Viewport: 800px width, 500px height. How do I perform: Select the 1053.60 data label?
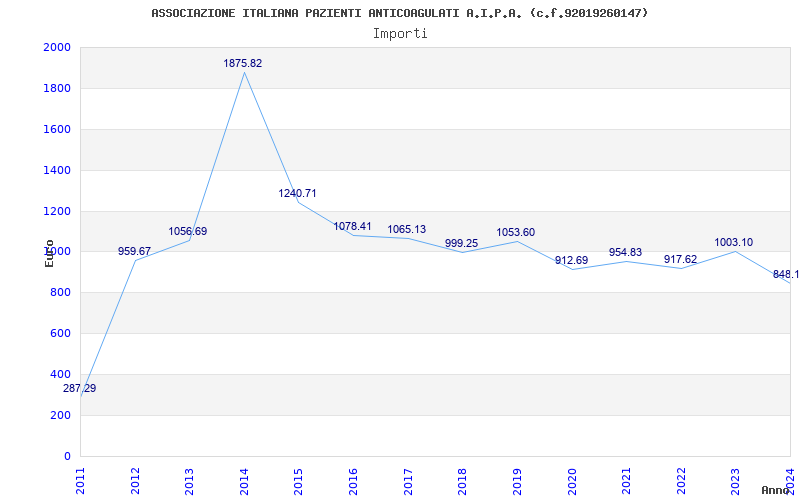pyautogui.click(x=516, y=232)
